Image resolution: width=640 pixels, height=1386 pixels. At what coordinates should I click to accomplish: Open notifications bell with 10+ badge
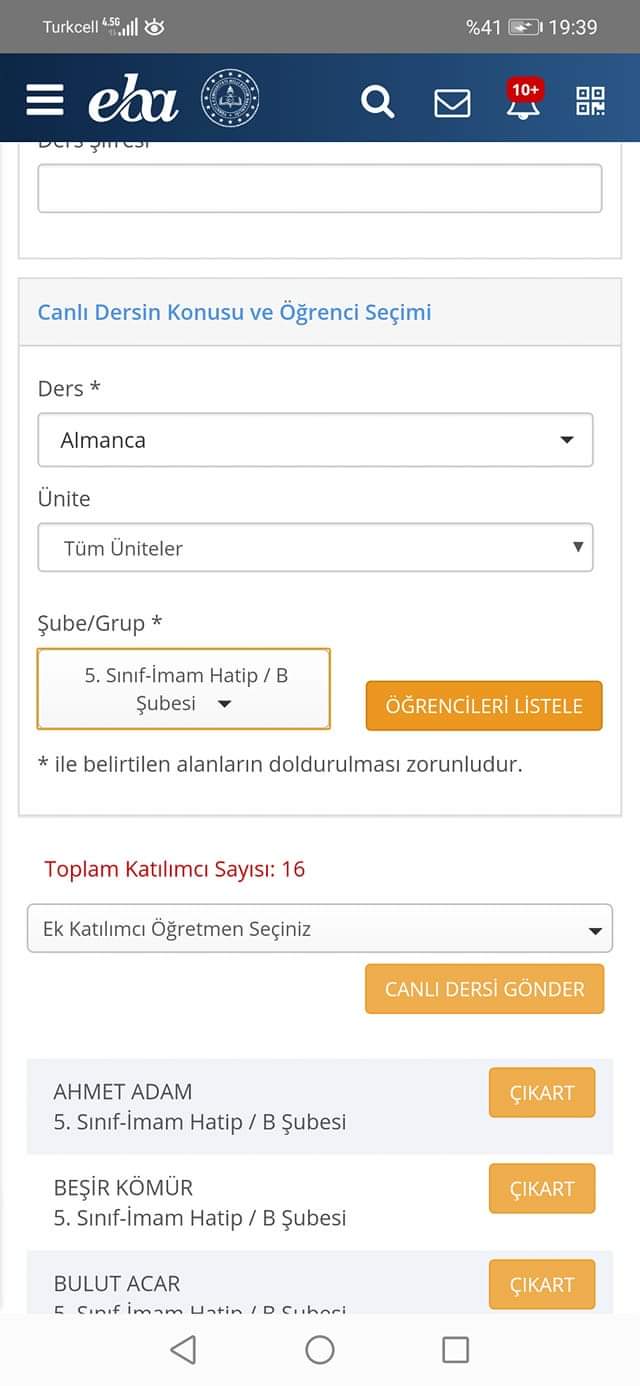pyautogui.click(x=524, y=100)
